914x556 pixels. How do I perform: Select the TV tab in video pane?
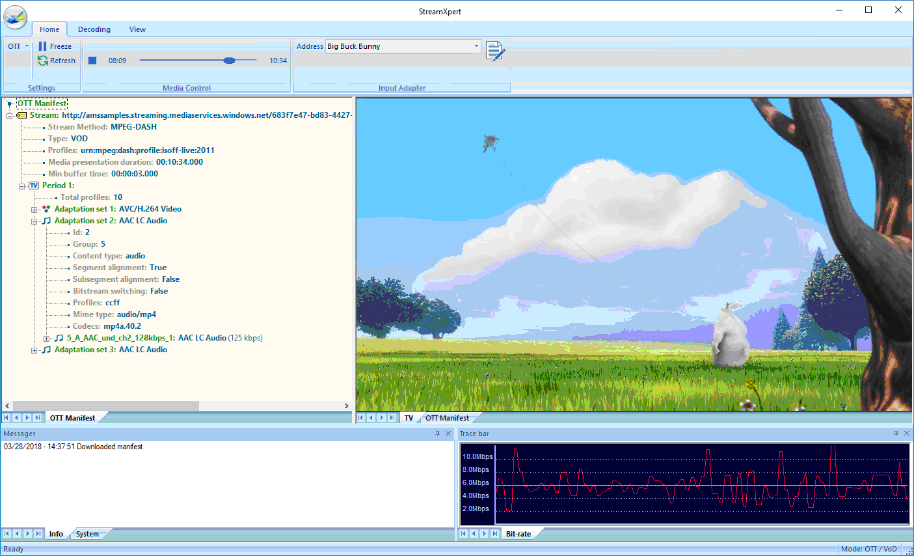408,417
